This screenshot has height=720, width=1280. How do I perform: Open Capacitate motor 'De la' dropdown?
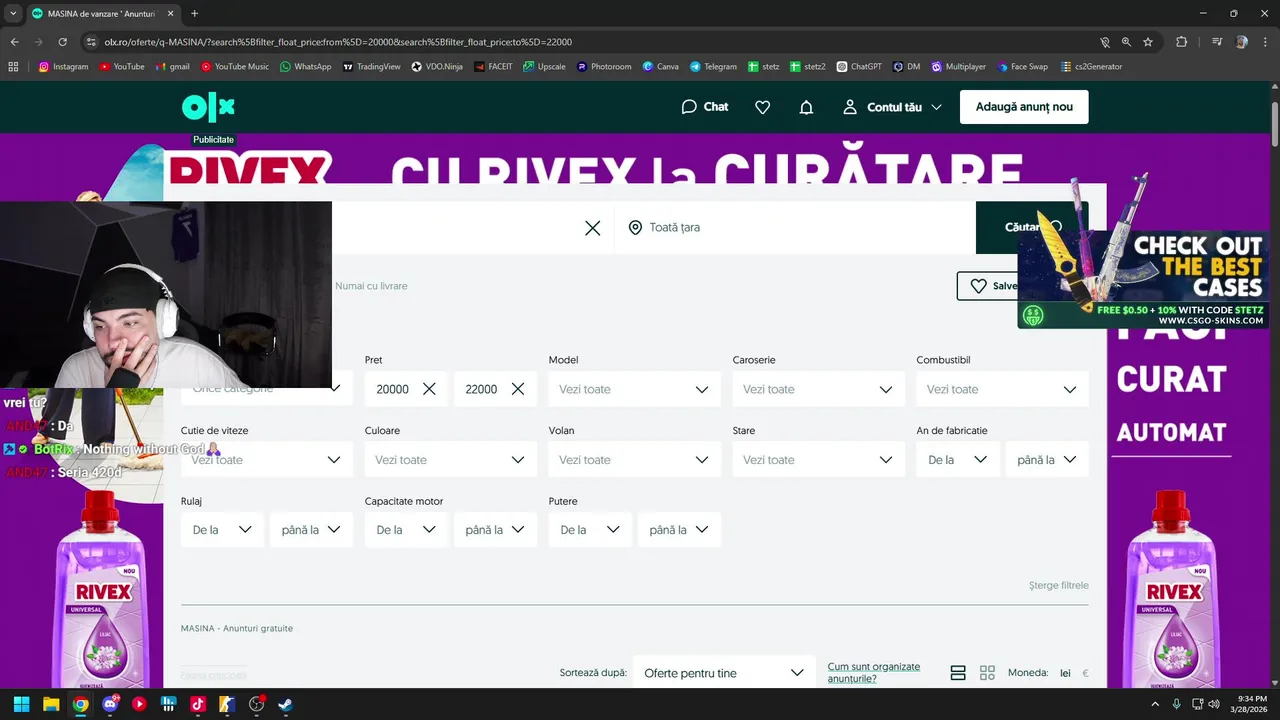406,530
